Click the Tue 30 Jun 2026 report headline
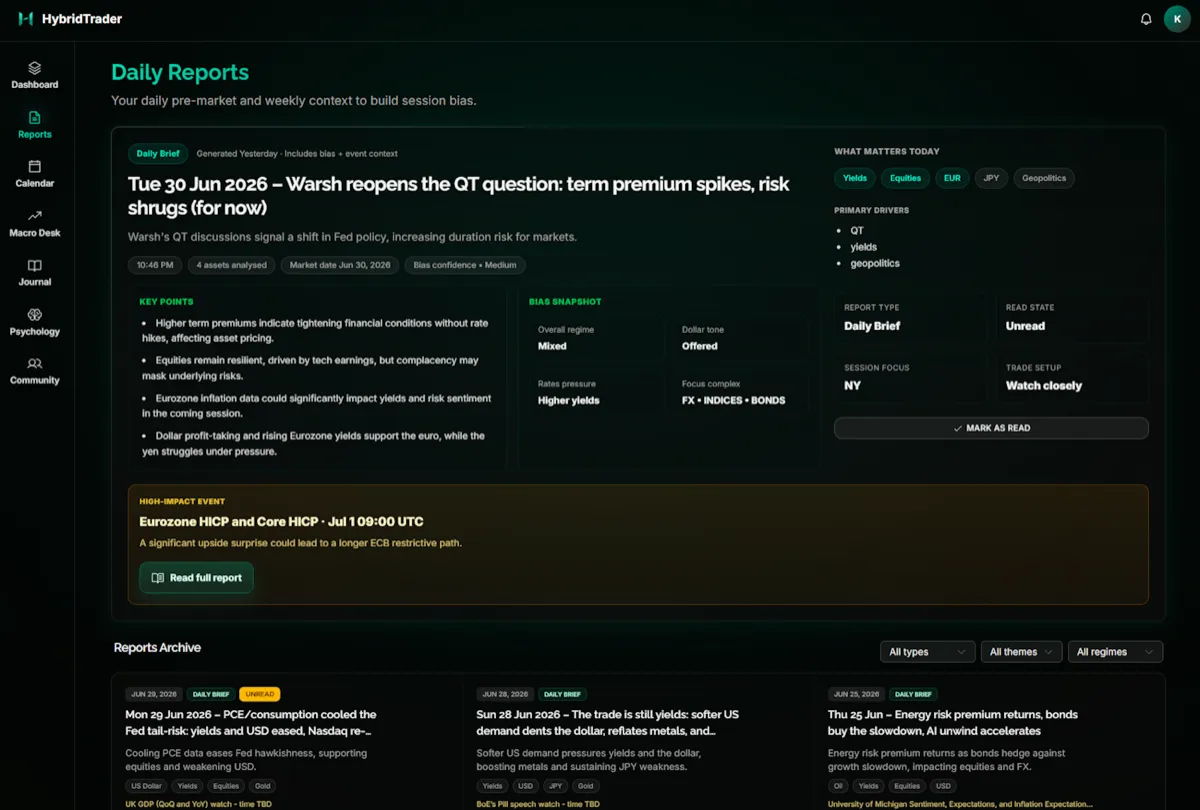 459,196
